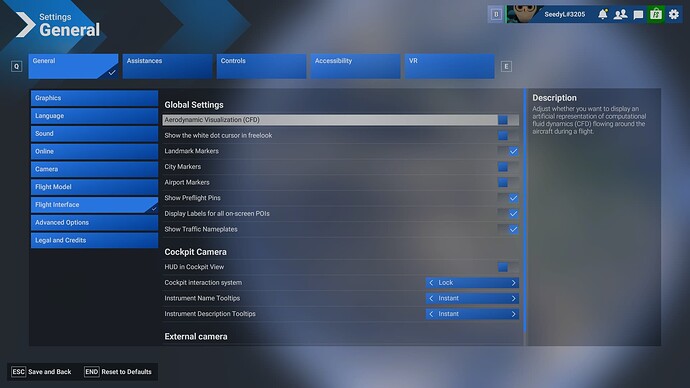
Task: Click right arrow of Cockpit interaction system
Action: click(513, 282)
